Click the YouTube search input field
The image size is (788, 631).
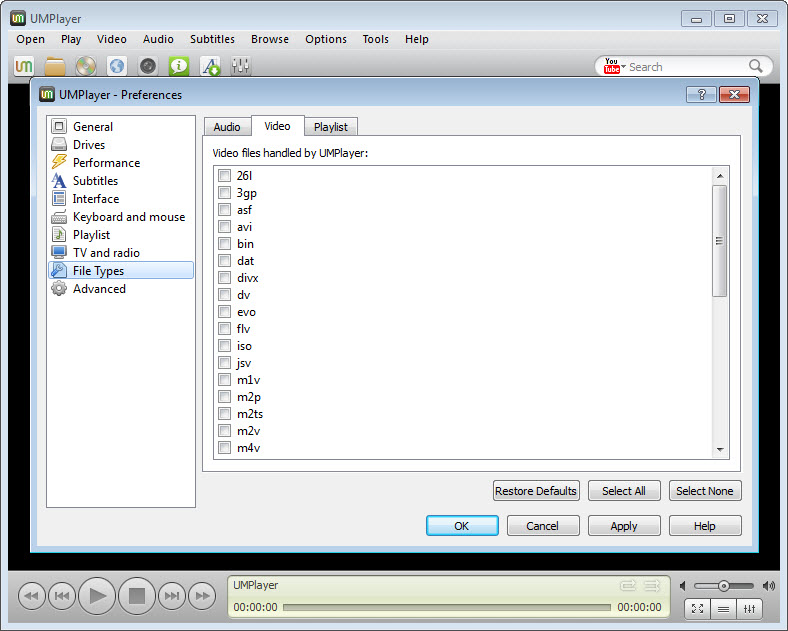pos(686,67)
